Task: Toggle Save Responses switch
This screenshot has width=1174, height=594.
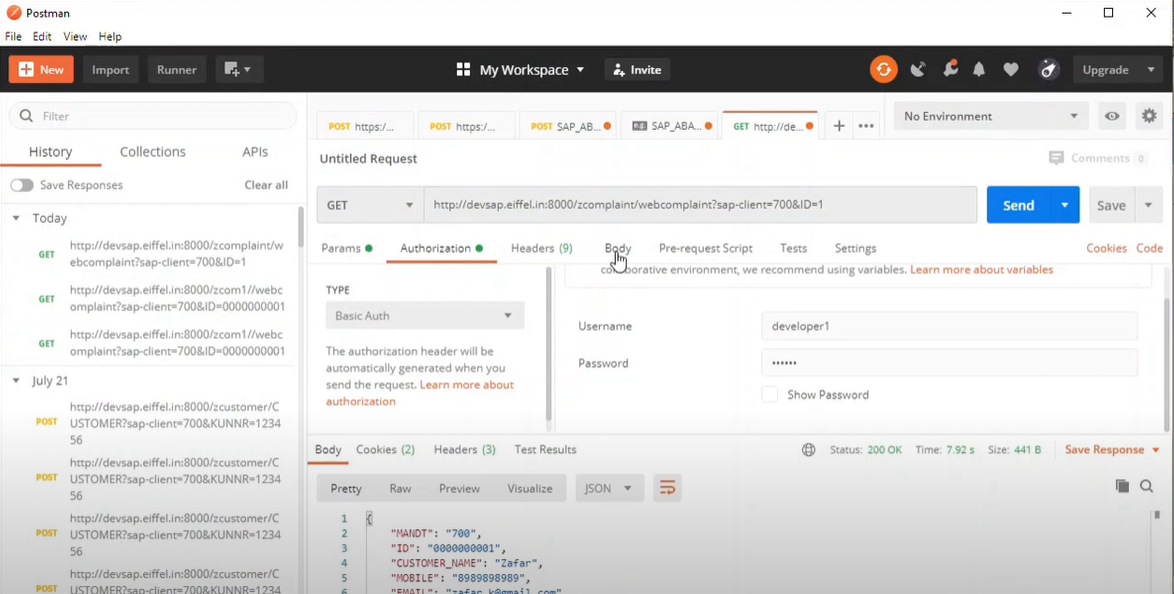Action: coord(22,185)
